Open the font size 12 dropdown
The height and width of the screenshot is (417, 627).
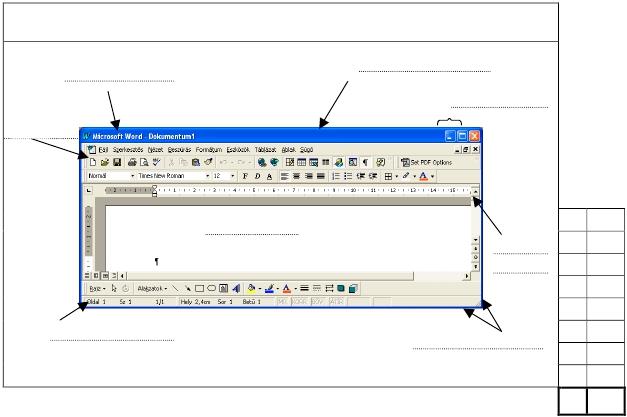(x=233, y=176)
